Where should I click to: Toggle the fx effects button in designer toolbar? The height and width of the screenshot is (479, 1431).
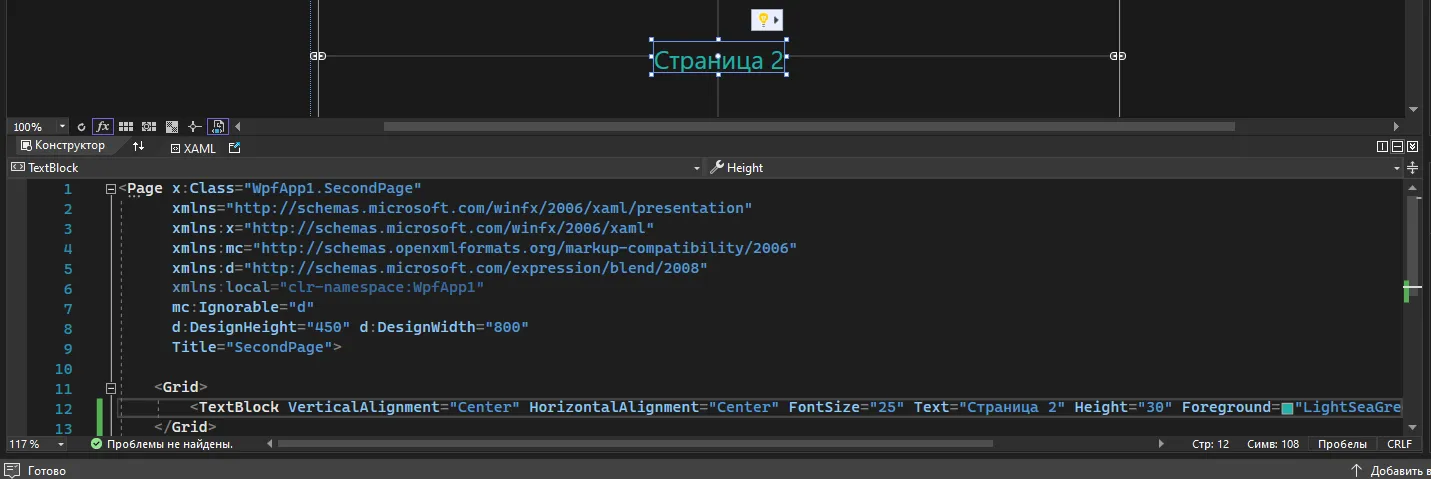pyautogui.click(x=103, y=127)
